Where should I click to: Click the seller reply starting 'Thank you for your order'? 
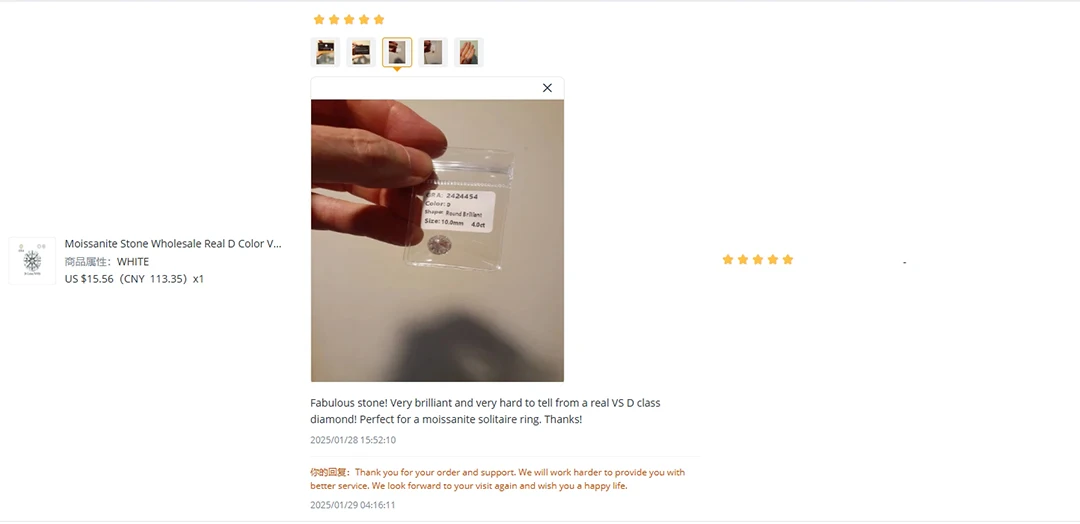pyautogui.click(x=520, y=479)
